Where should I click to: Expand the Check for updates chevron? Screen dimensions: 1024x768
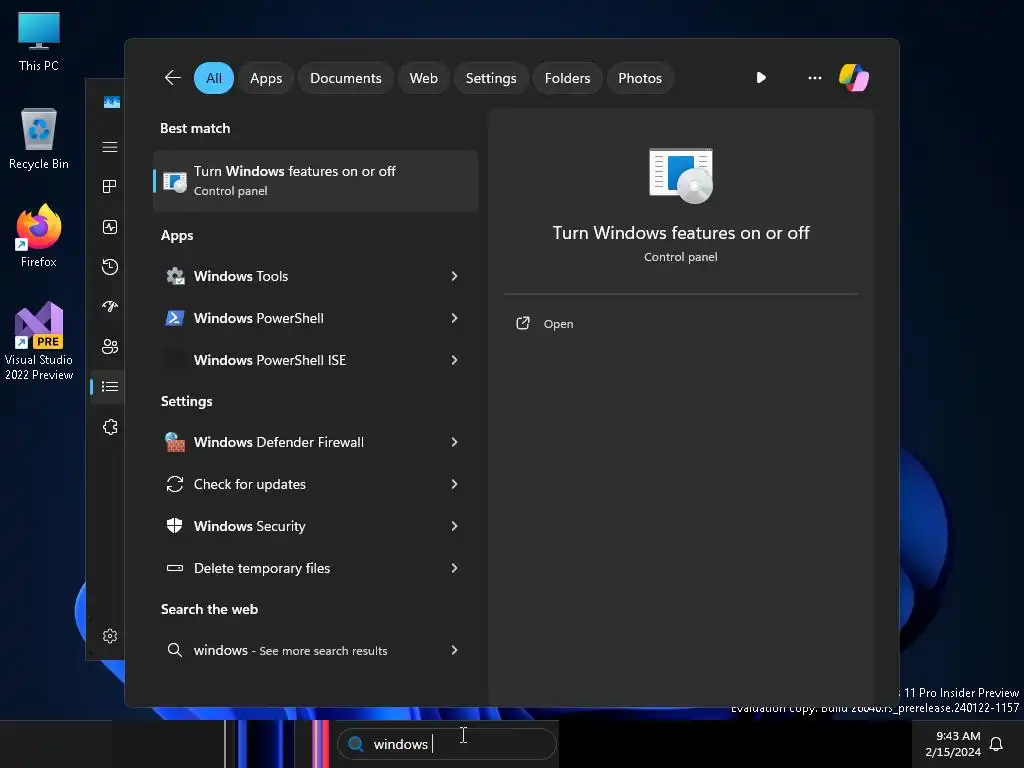pyautogui.click(x=455, y=484)
